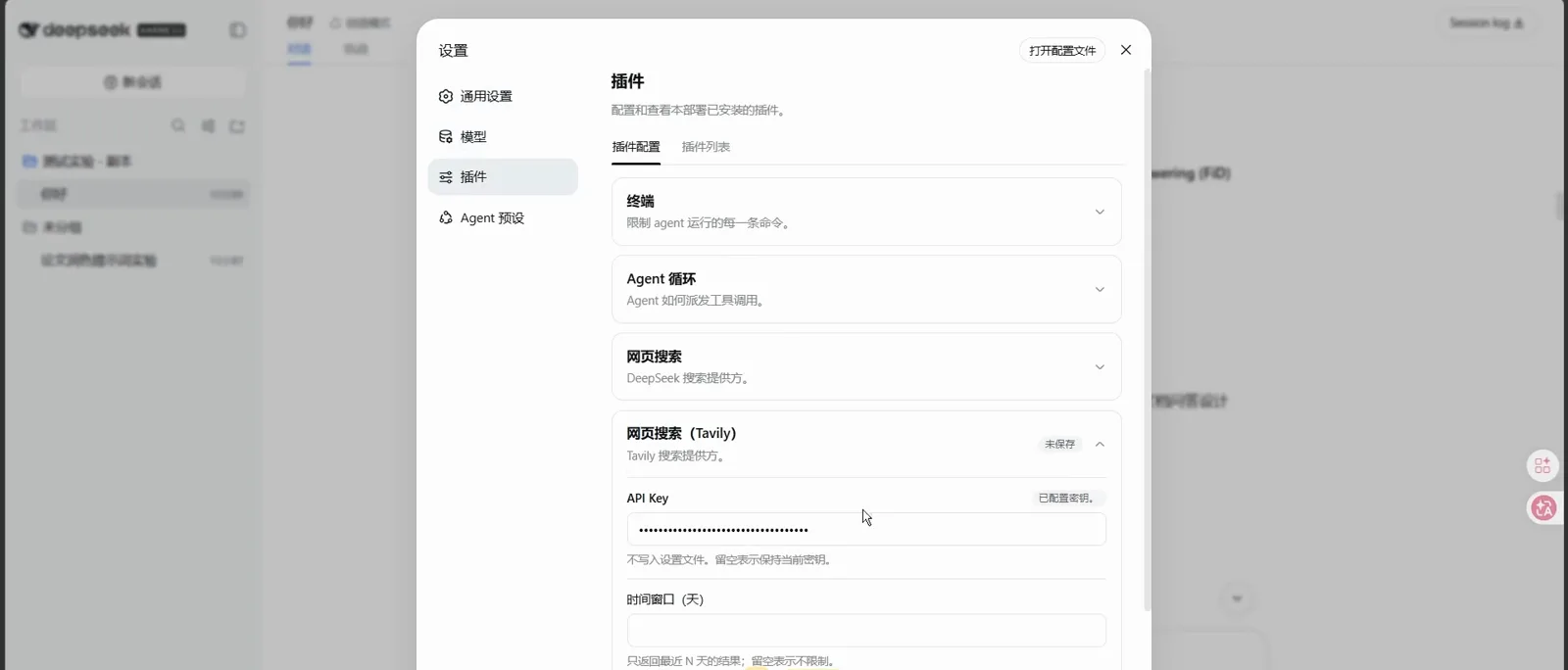1568x670 pixels.
Task: Toggle the sidebar panel icon beside deepseek logo
Action: coord(237,30)
